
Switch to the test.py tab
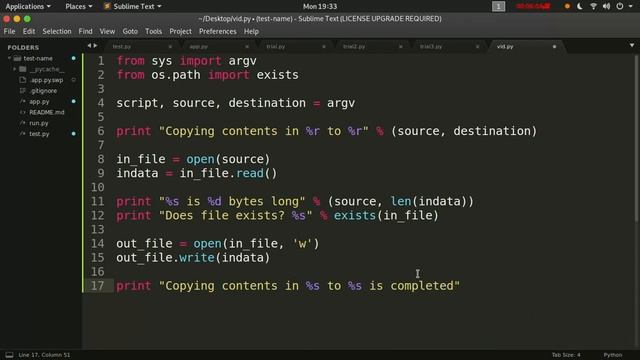pyautogui.click(x=122, y=47)
